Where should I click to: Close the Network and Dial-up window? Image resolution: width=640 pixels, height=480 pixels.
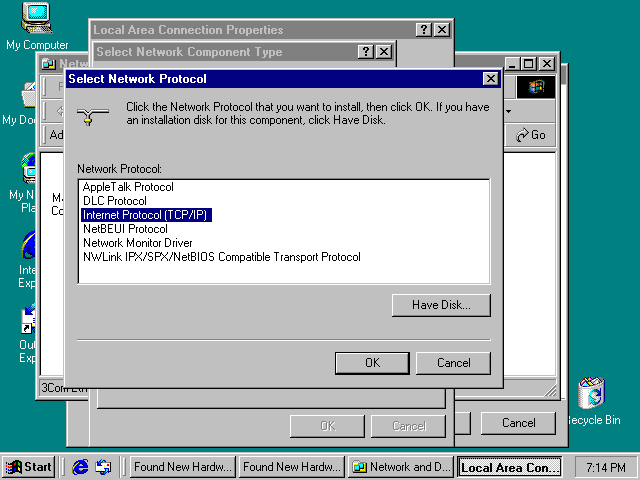tap(547, 64)
